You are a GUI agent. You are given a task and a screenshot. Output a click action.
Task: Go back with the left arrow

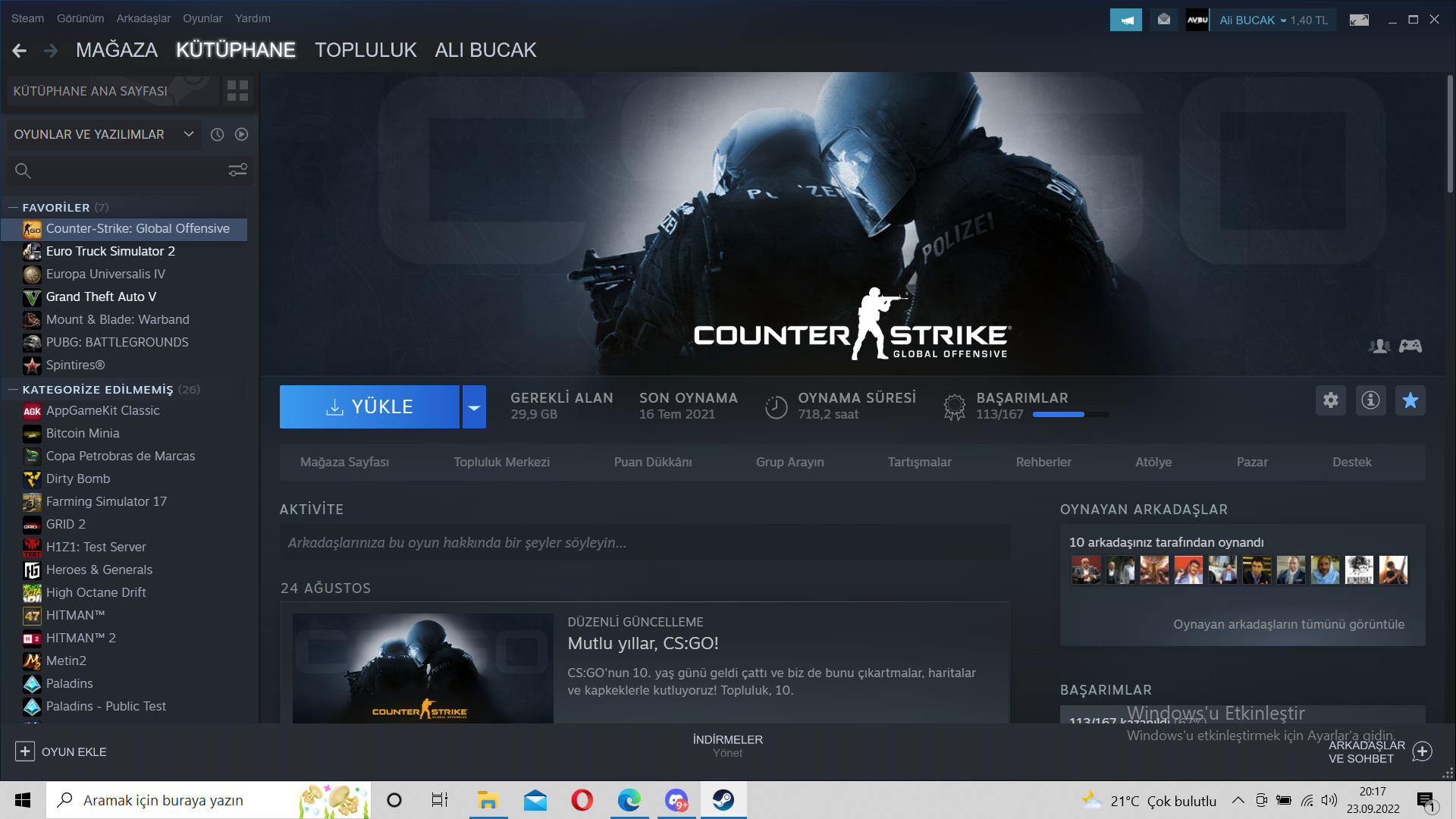[x=20, y=51]
